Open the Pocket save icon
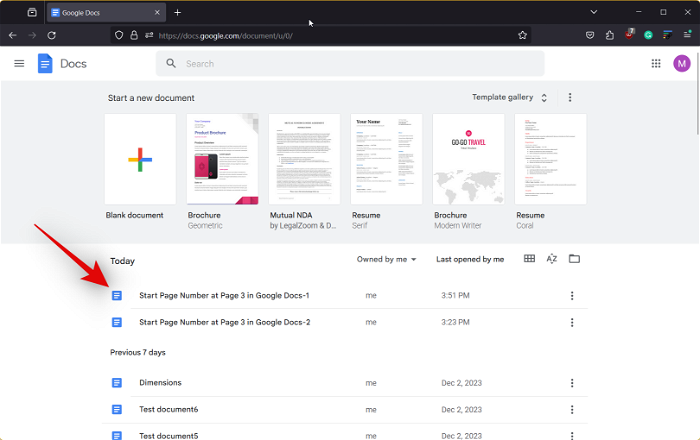 pos(590,35)
